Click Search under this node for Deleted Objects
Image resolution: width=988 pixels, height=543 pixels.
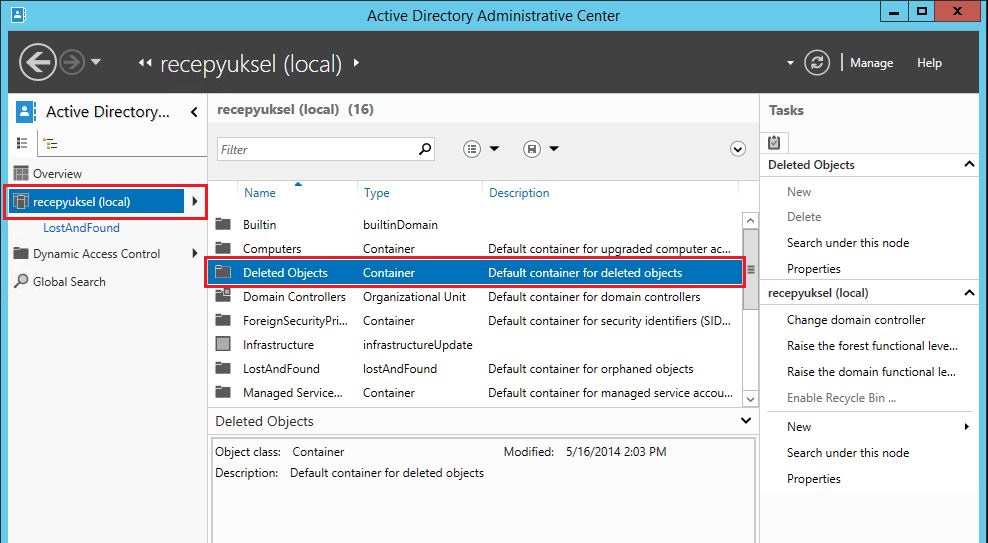click(847, 243)
